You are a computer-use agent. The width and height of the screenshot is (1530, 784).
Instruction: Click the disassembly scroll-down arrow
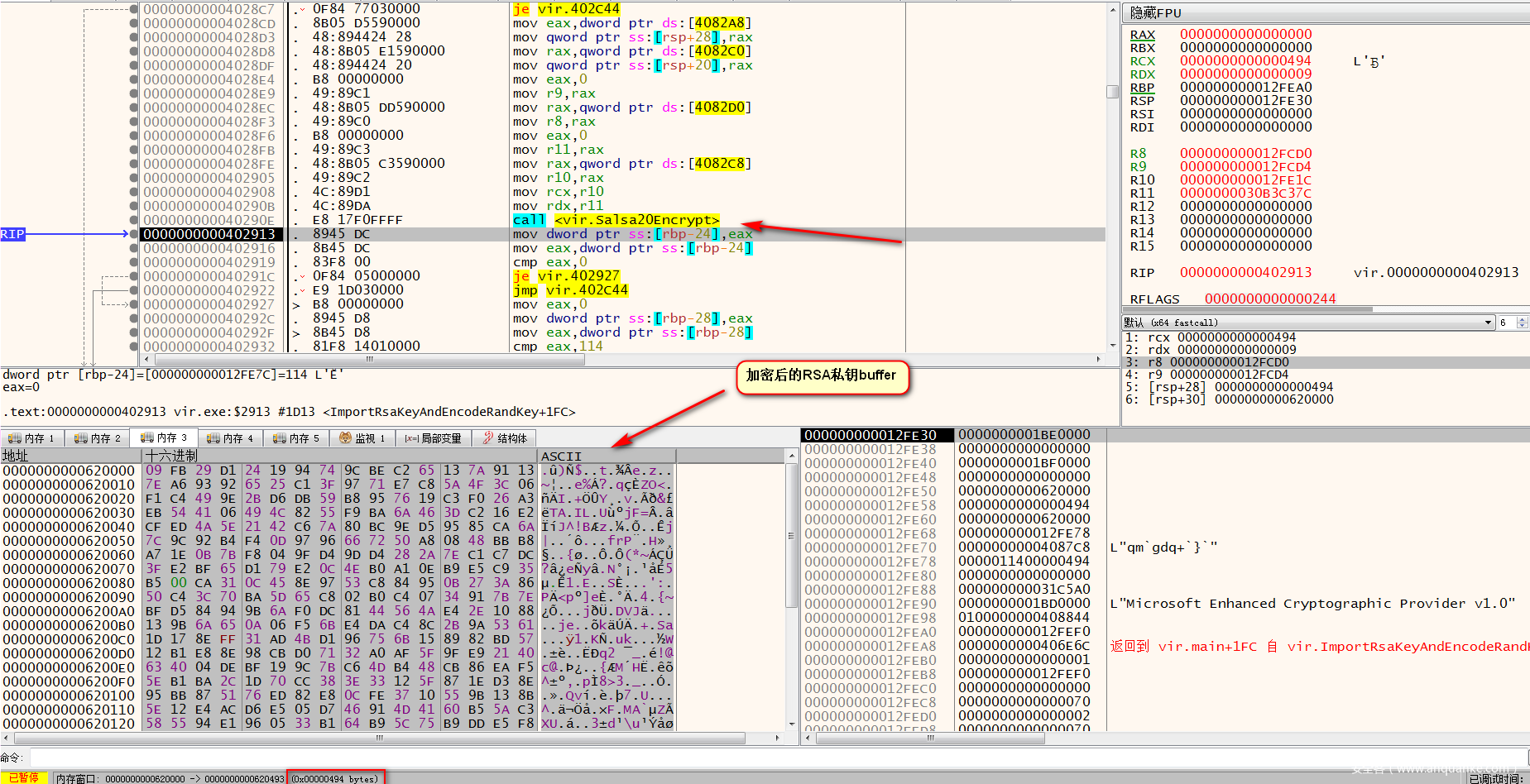(1112, 347)
